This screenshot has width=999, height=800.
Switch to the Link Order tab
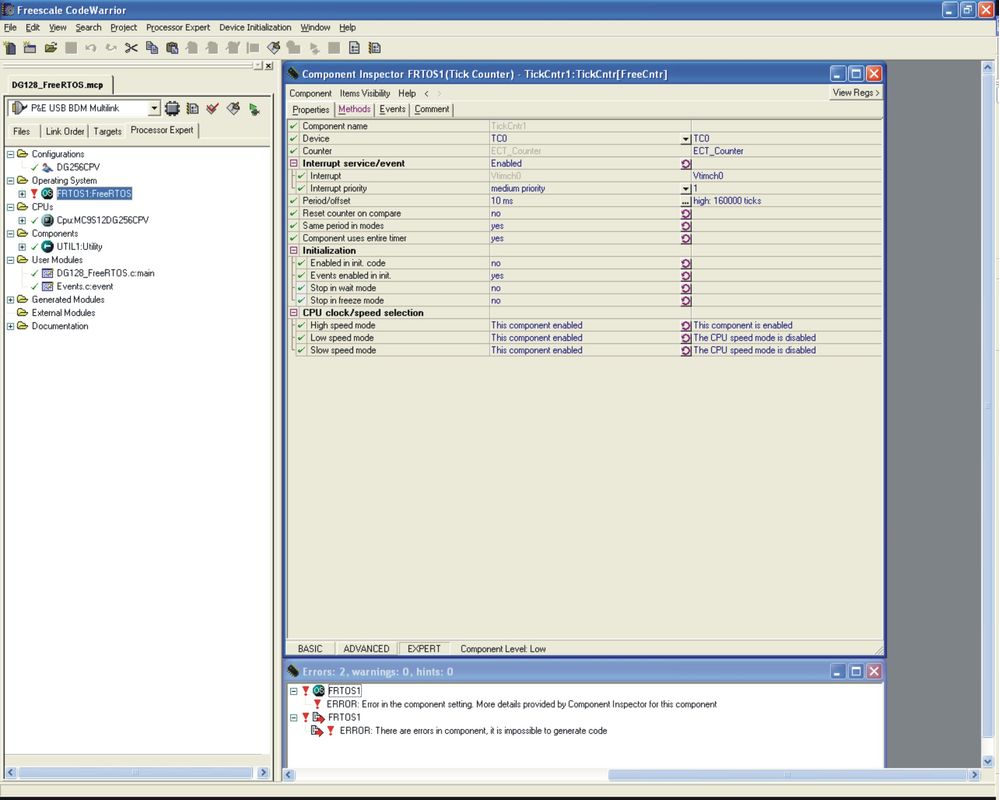[x=65, y=131]
